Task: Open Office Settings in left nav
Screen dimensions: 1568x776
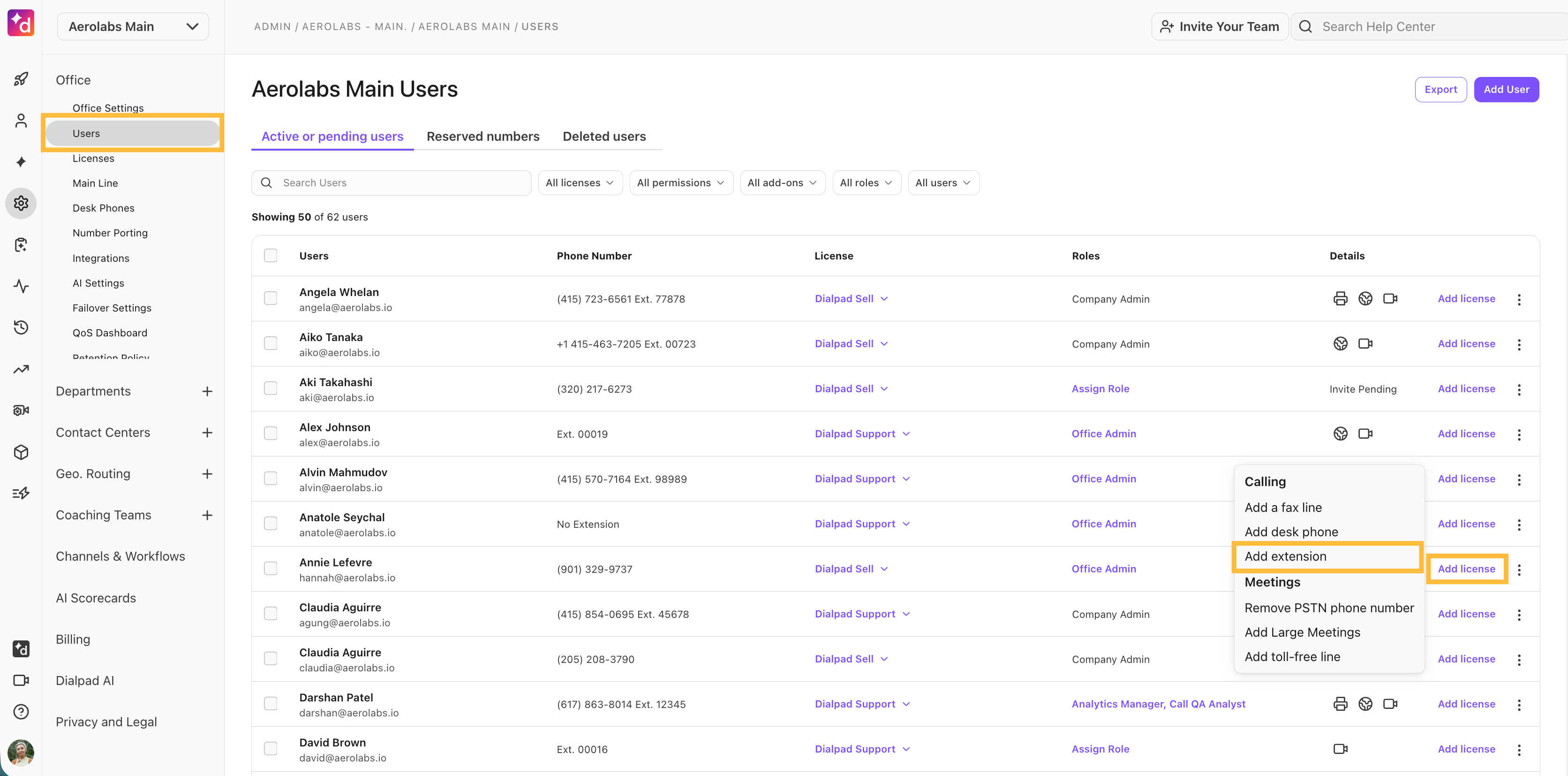Action: [x=108, y=108]
